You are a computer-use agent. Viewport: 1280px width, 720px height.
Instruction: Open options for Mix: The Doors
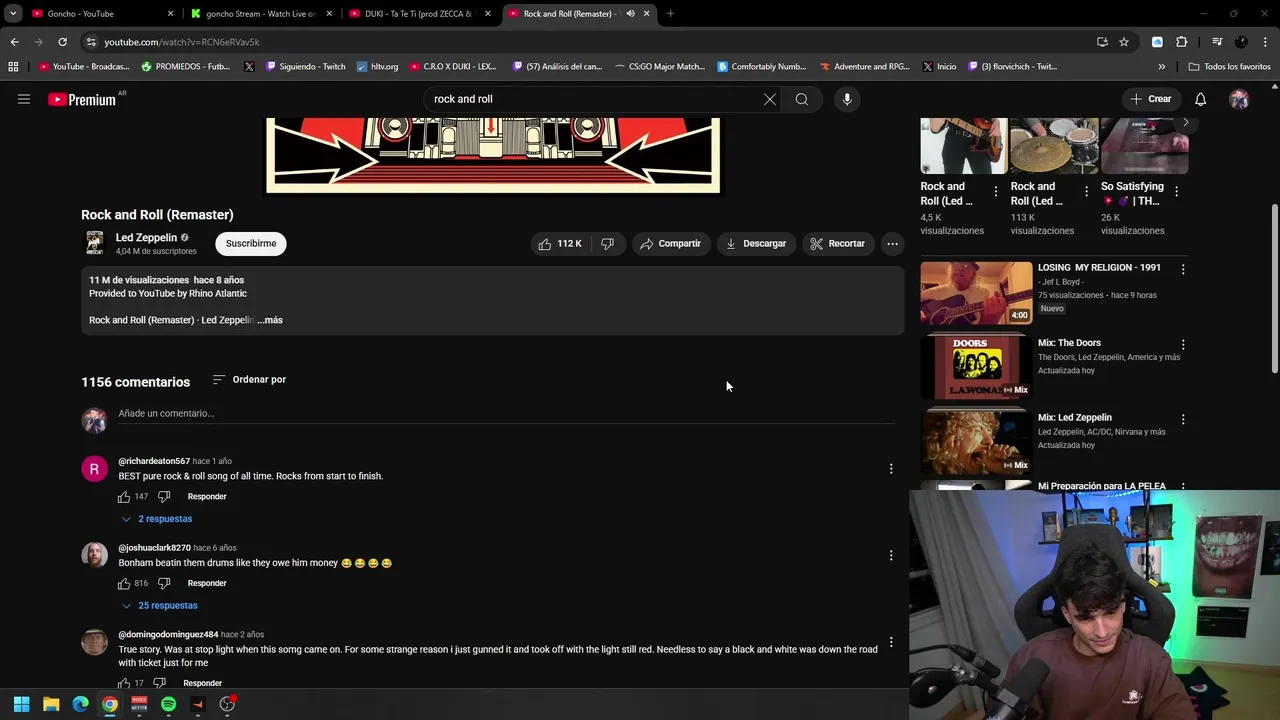[1183, 345]
